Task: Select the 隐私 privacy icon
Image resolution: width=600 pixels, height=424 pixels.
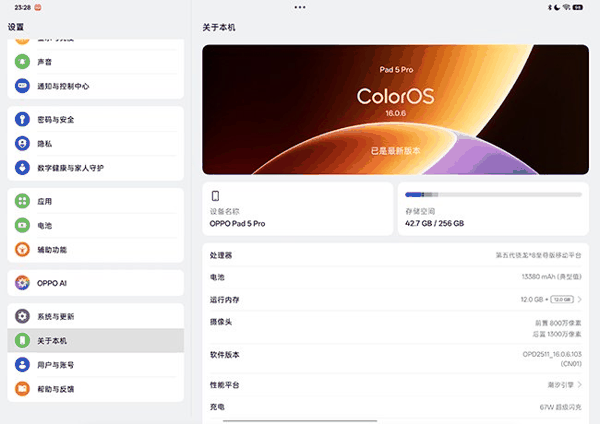Action: coord(21,144)
